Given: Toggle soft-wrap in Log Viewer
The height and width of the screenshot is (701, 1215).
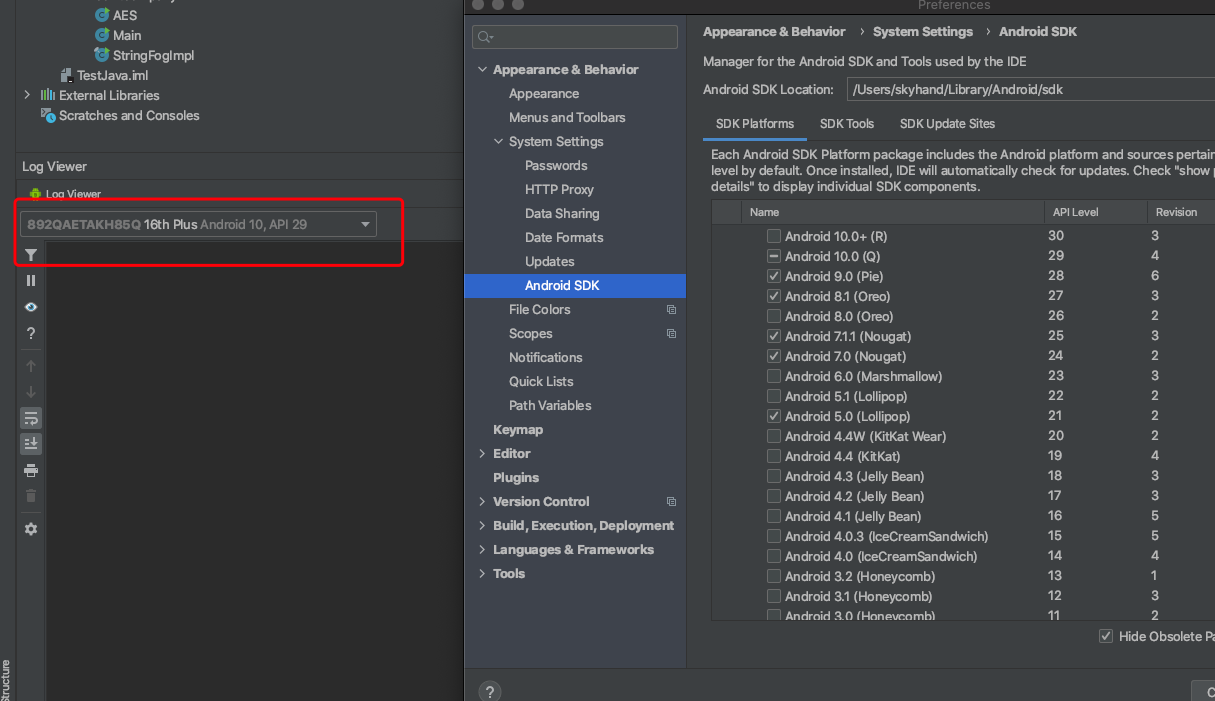Looking at the screenshot, I should click(x=31, y=418).
